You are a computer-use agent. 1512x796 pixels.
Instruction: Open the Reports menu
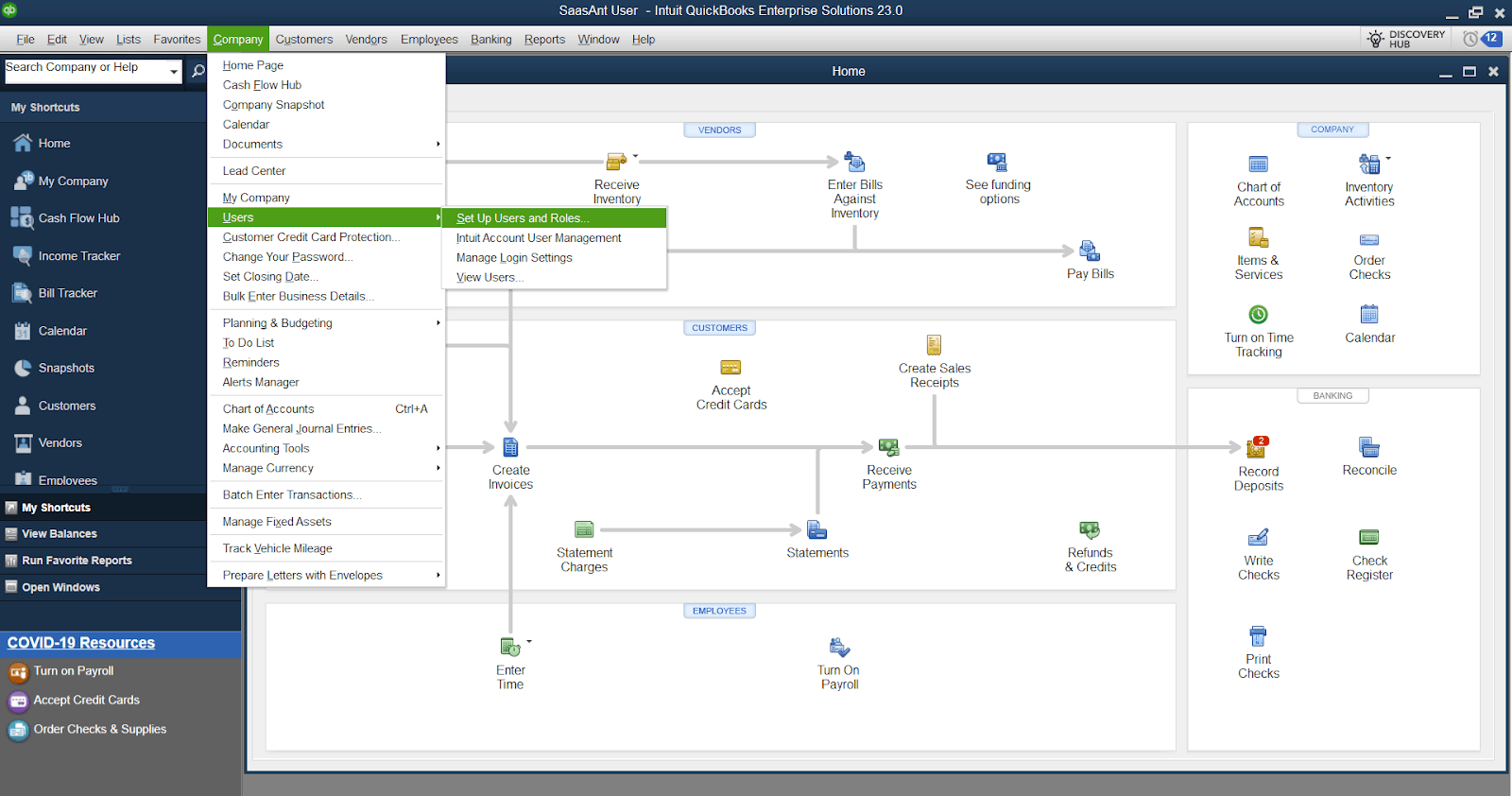[x=544, y=39]
